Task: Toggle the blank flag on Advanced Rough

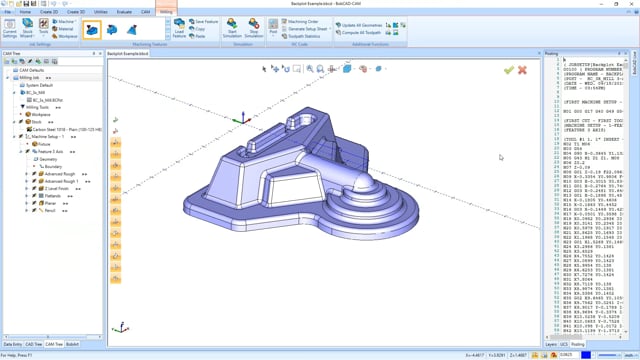Action: click(x=34, y=174)
